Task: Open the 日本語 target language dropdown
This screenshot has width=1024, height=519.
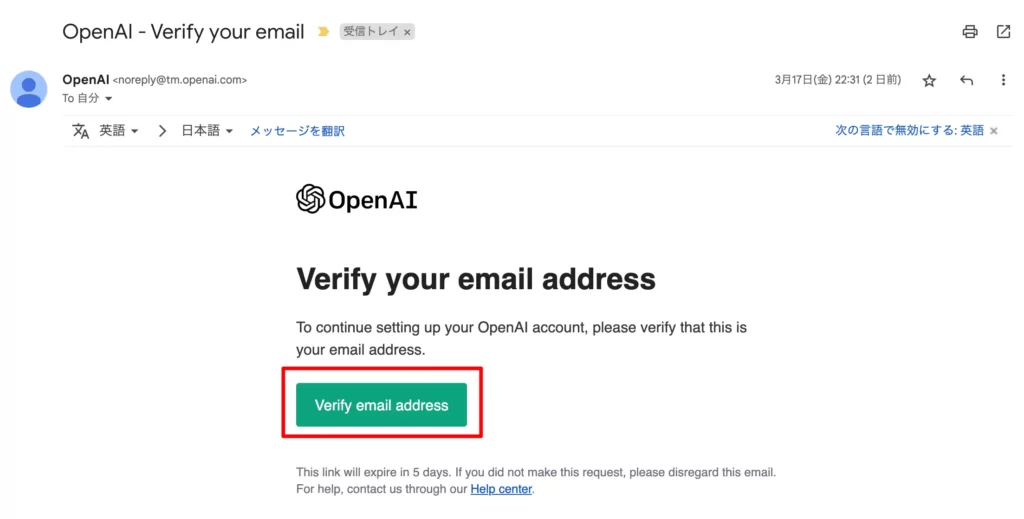Action: 207,131
